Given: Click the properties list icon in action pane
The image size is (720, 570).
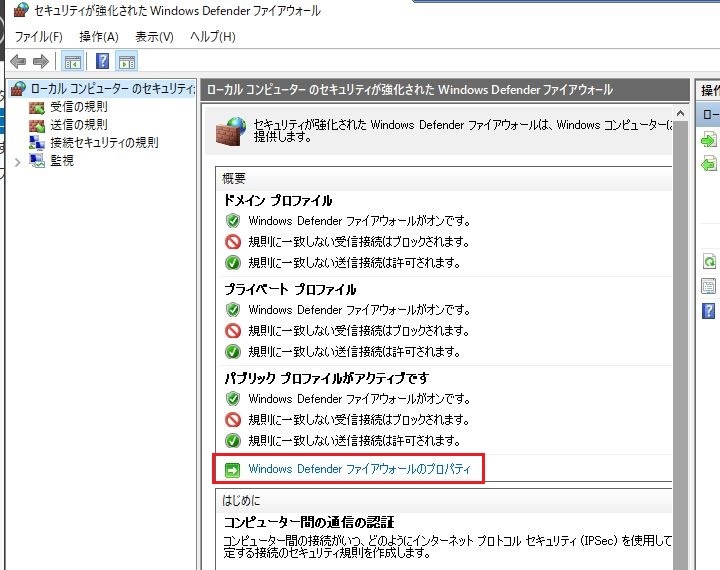Looking at the screenshot, I should [x=709, y=286].
